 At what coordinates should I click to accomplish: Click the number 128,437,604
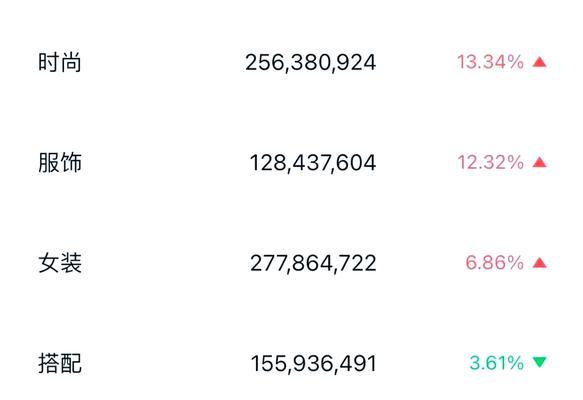[313, 163]
